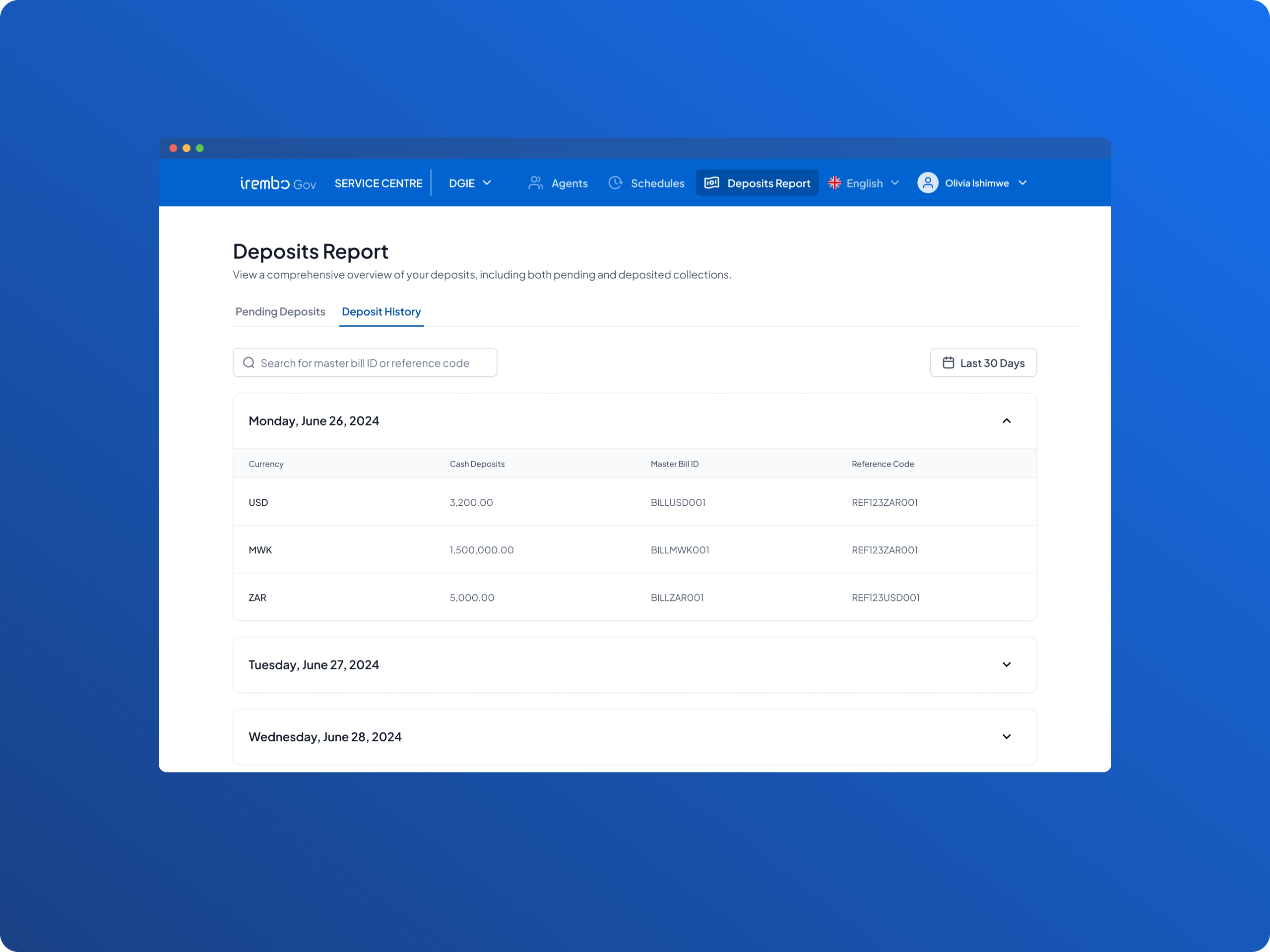
Task: Focus the master bill ID search field
Action: tap(365, 362)
